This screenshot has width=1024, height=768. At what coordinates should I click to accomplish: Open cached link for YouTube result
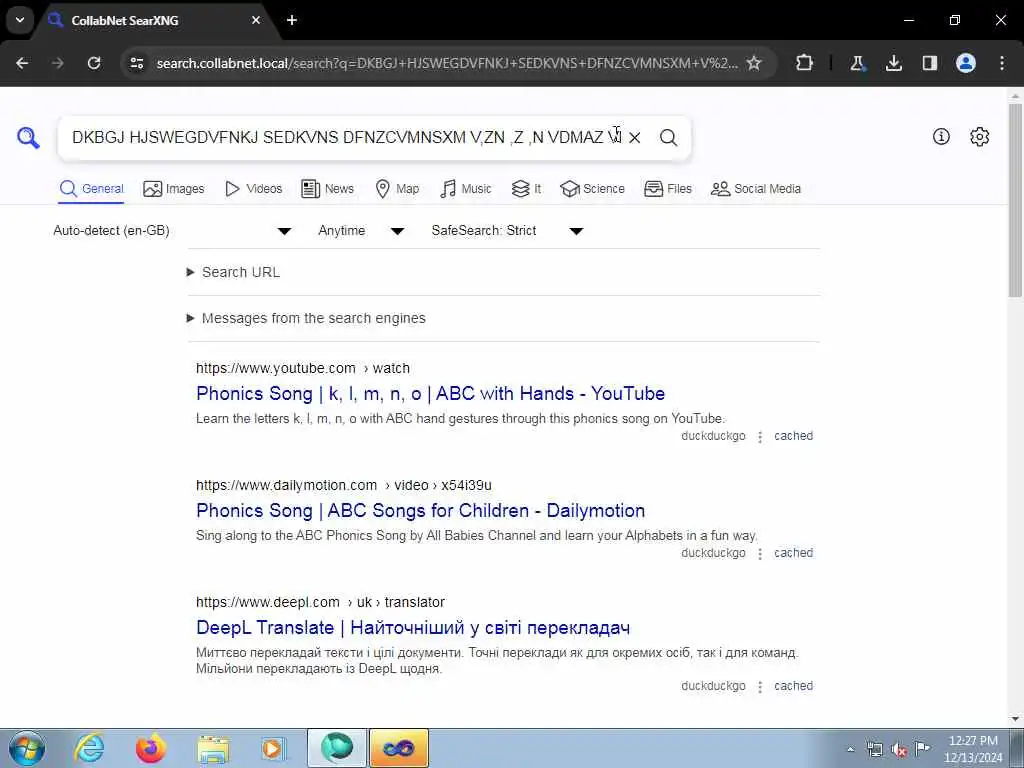tap(793, 436)
